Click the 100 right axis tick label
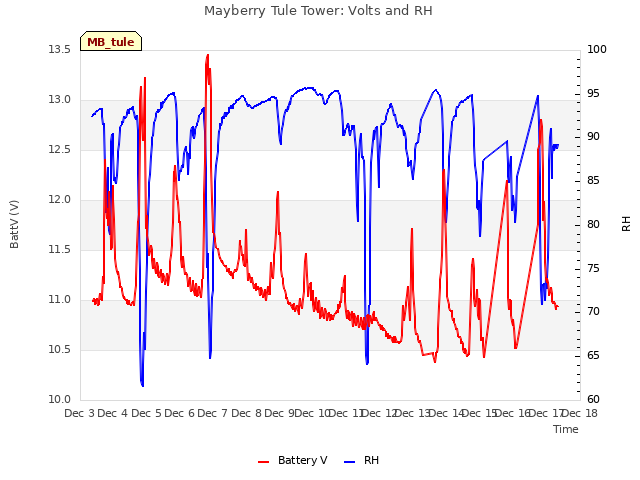Screen dimensions: 640x480 (597, 49)
